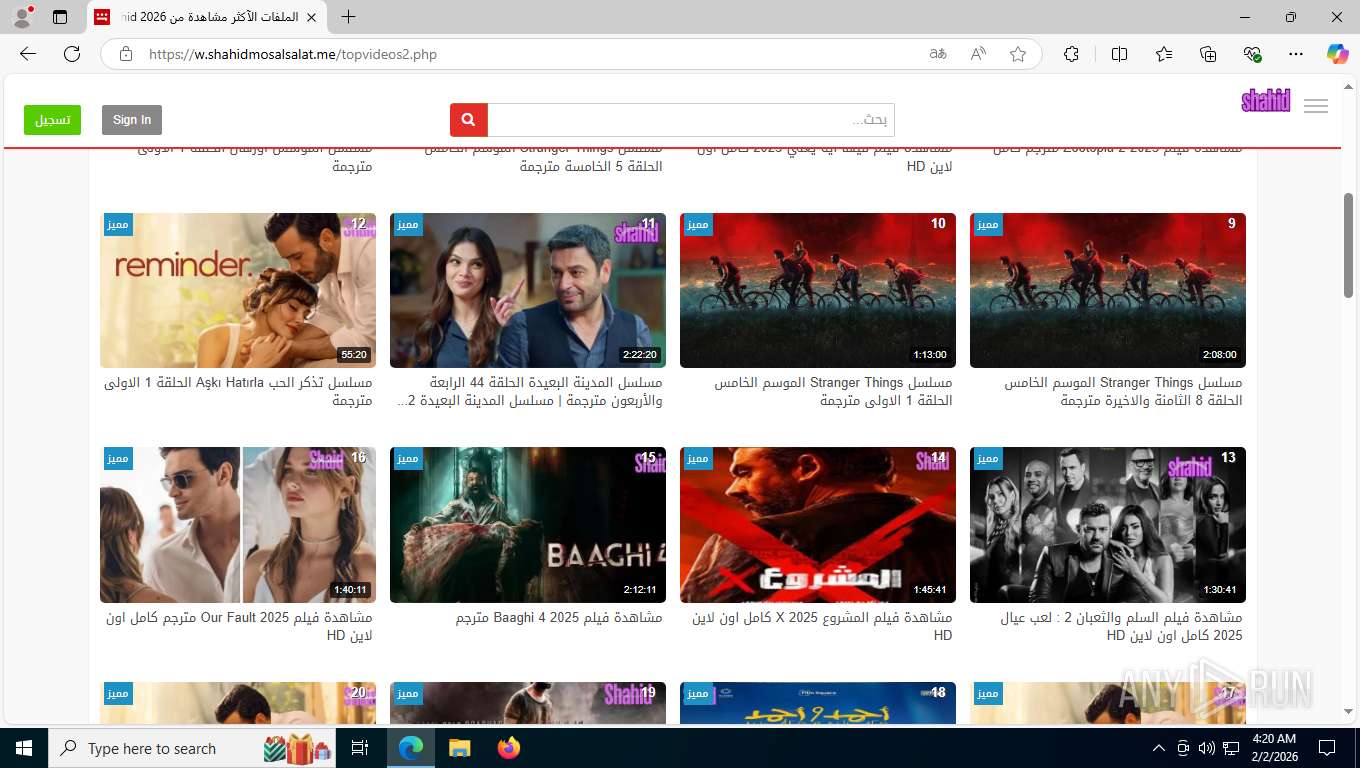
Task: Open the Baaghi 4 thumbnail
Action: click(528, 525)
